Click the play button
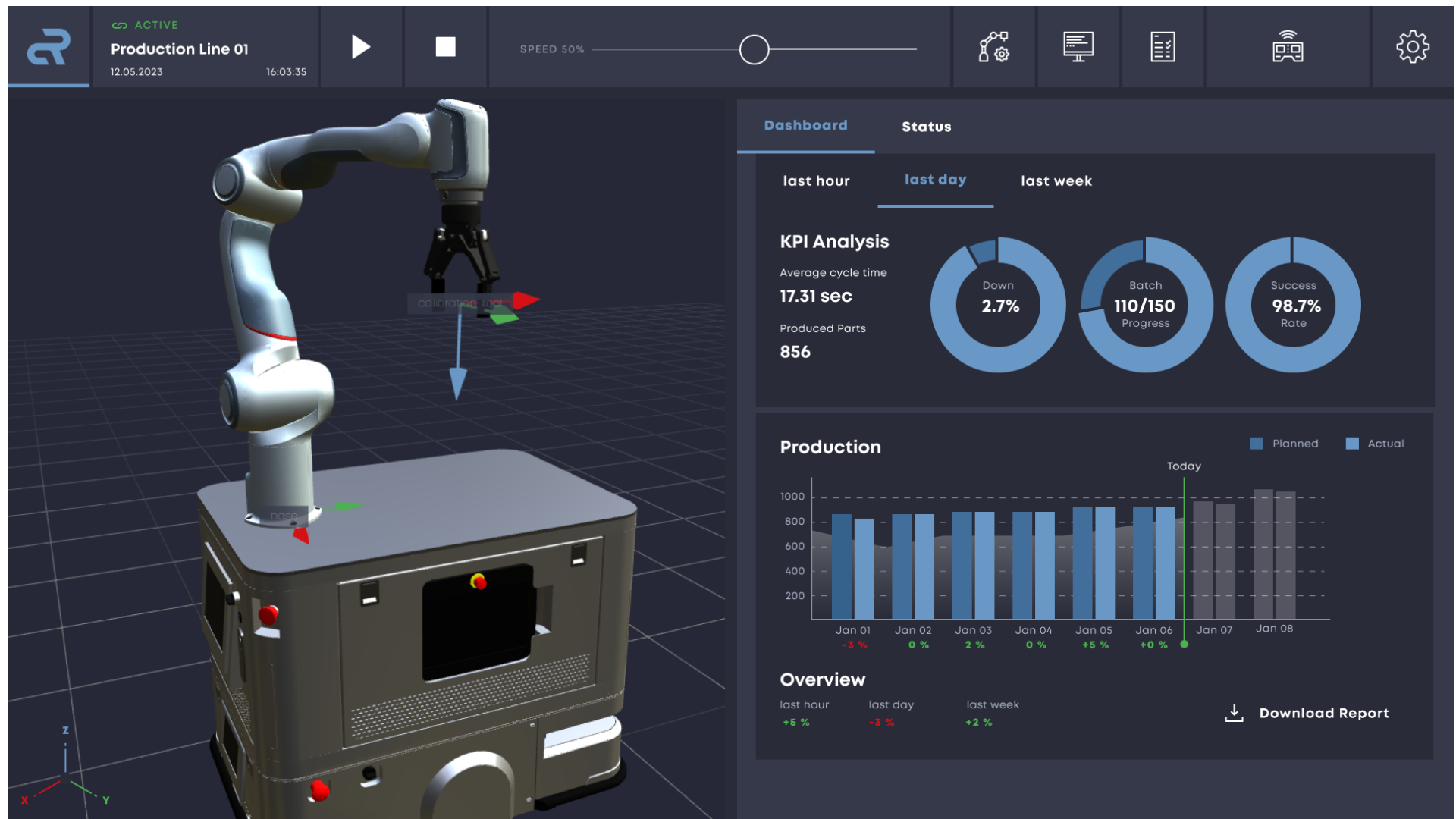Screen dimensions: 1456x819 click(361, 47)
